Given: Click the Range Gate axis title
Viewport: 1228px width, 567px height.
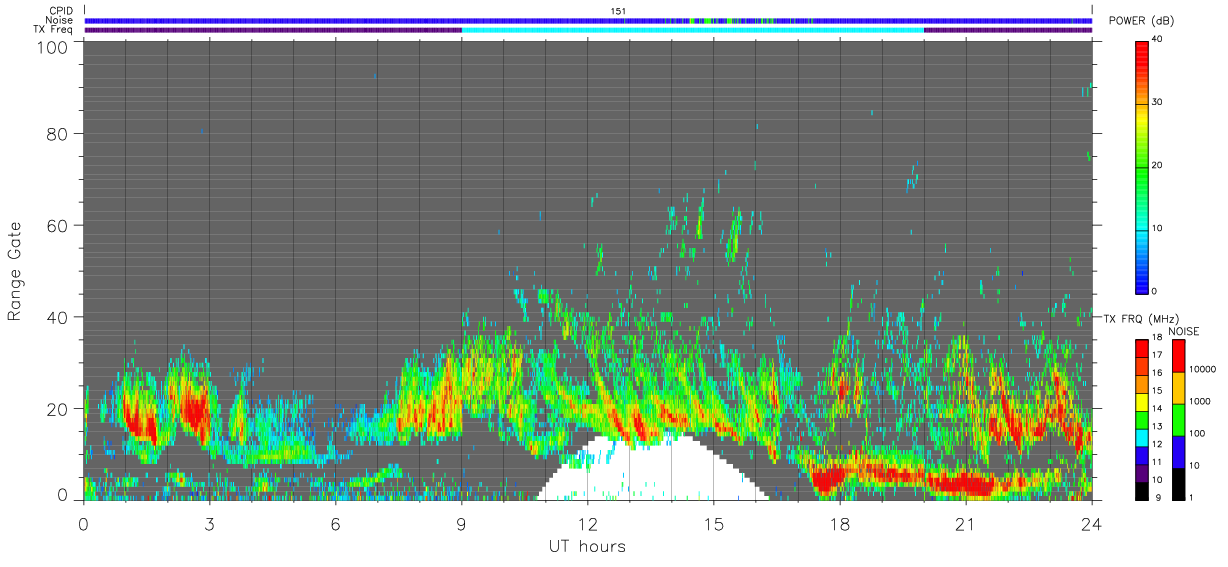Looking at the screenshot, I should pyautogui.click(x=15, y=272).
